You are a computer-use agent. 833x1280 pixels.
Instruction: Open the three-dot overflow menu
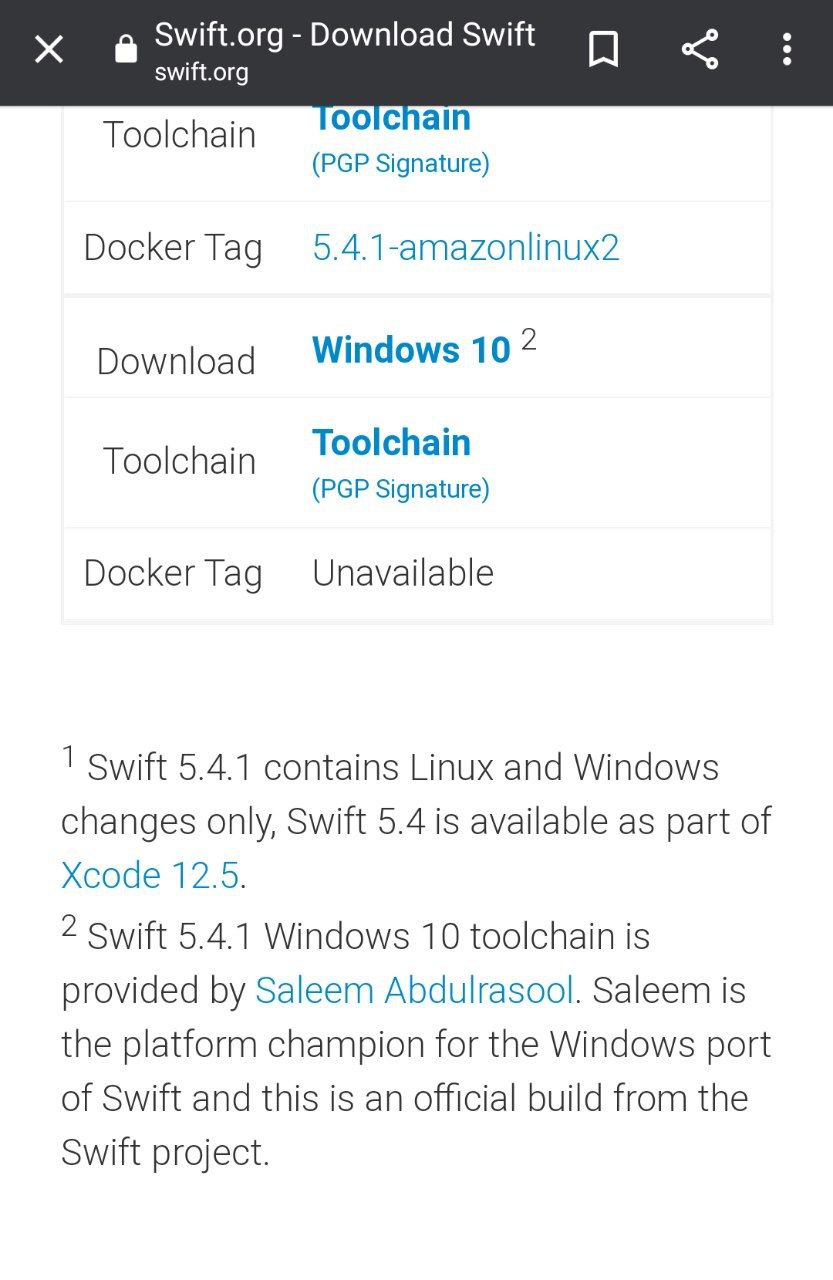[787, 49]
